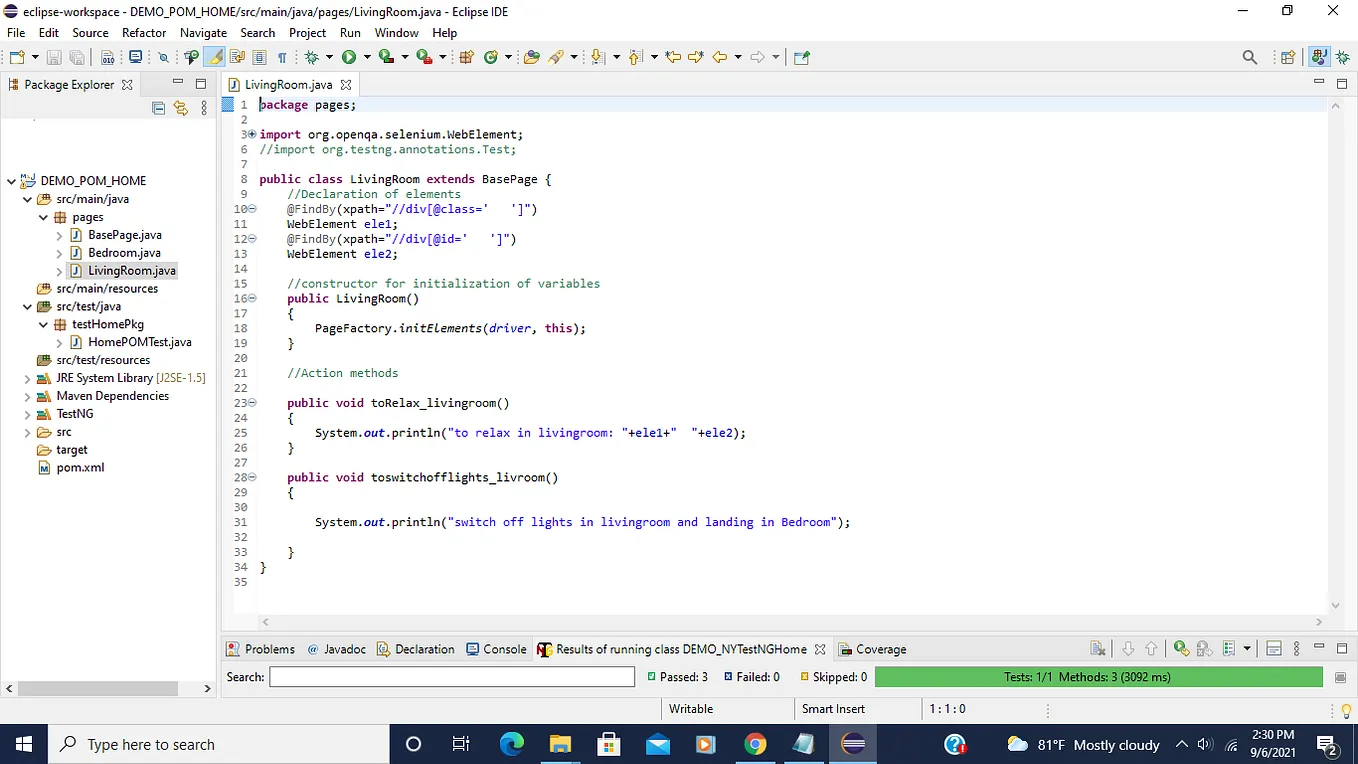Rerun failed tests in TestNG results view
This screenshot has width=1358, height=764.
pyautogui.click(x=1205, y=649)
